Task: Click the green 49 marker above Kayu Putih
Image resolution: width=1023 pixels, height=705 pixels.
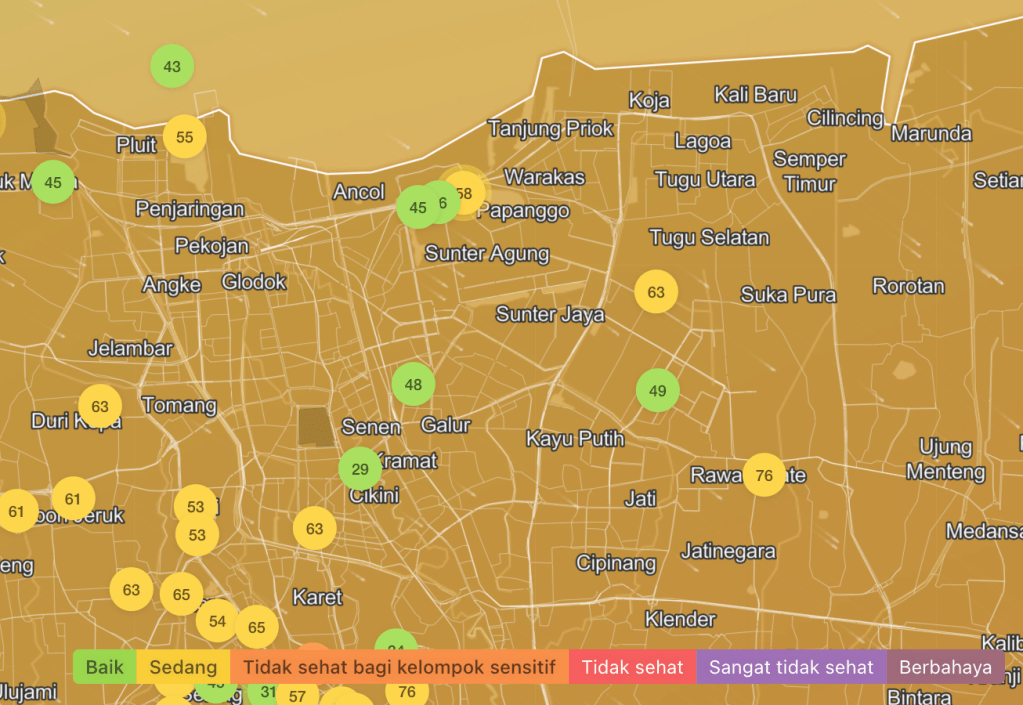Action: pyautogui.click(x=657, y=390)
